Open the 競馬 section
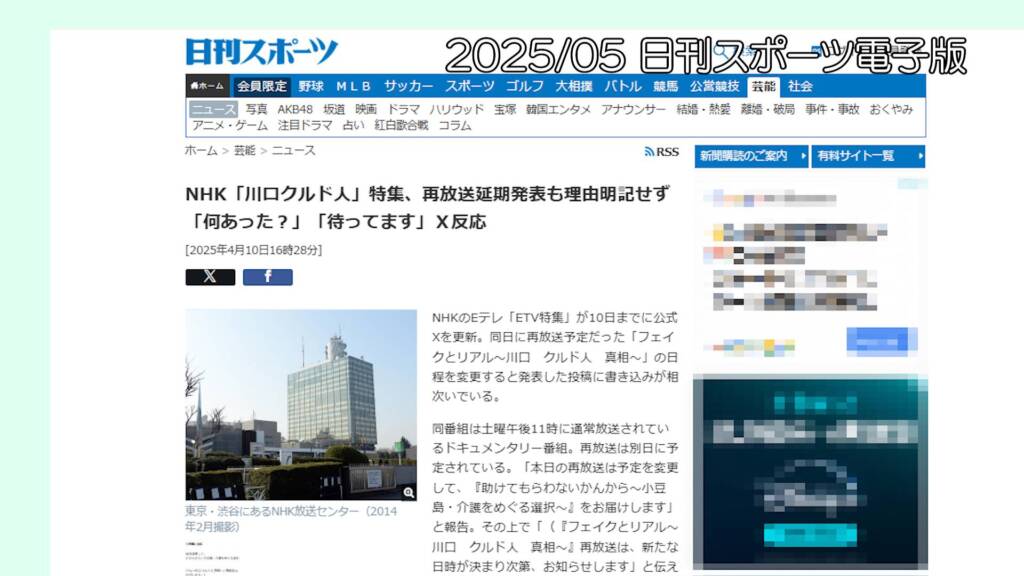Viewport: 1024px width, 576px height. tap(665, 86)
